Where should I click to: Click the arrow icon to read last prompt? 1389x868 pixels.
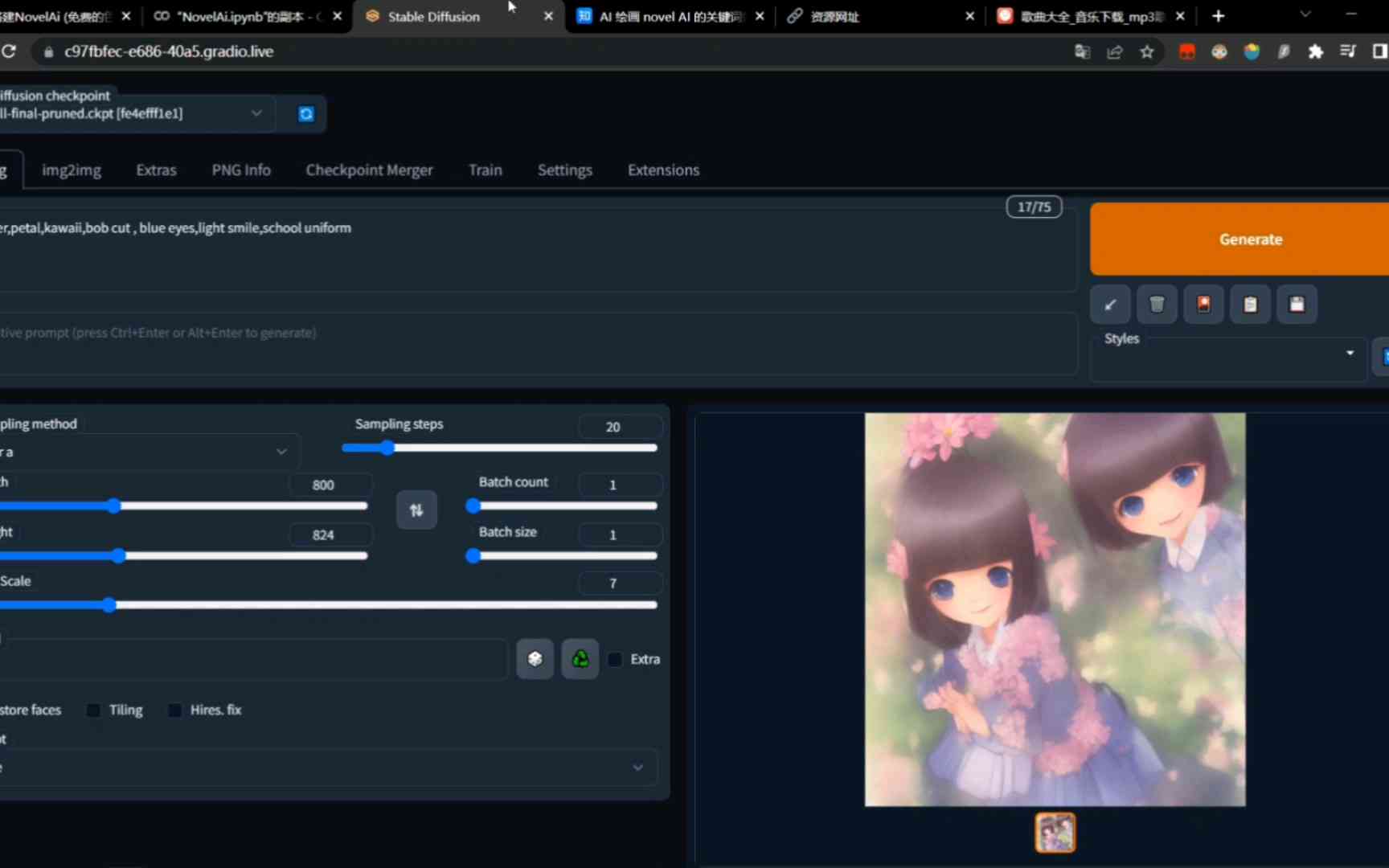(1110, 305)
